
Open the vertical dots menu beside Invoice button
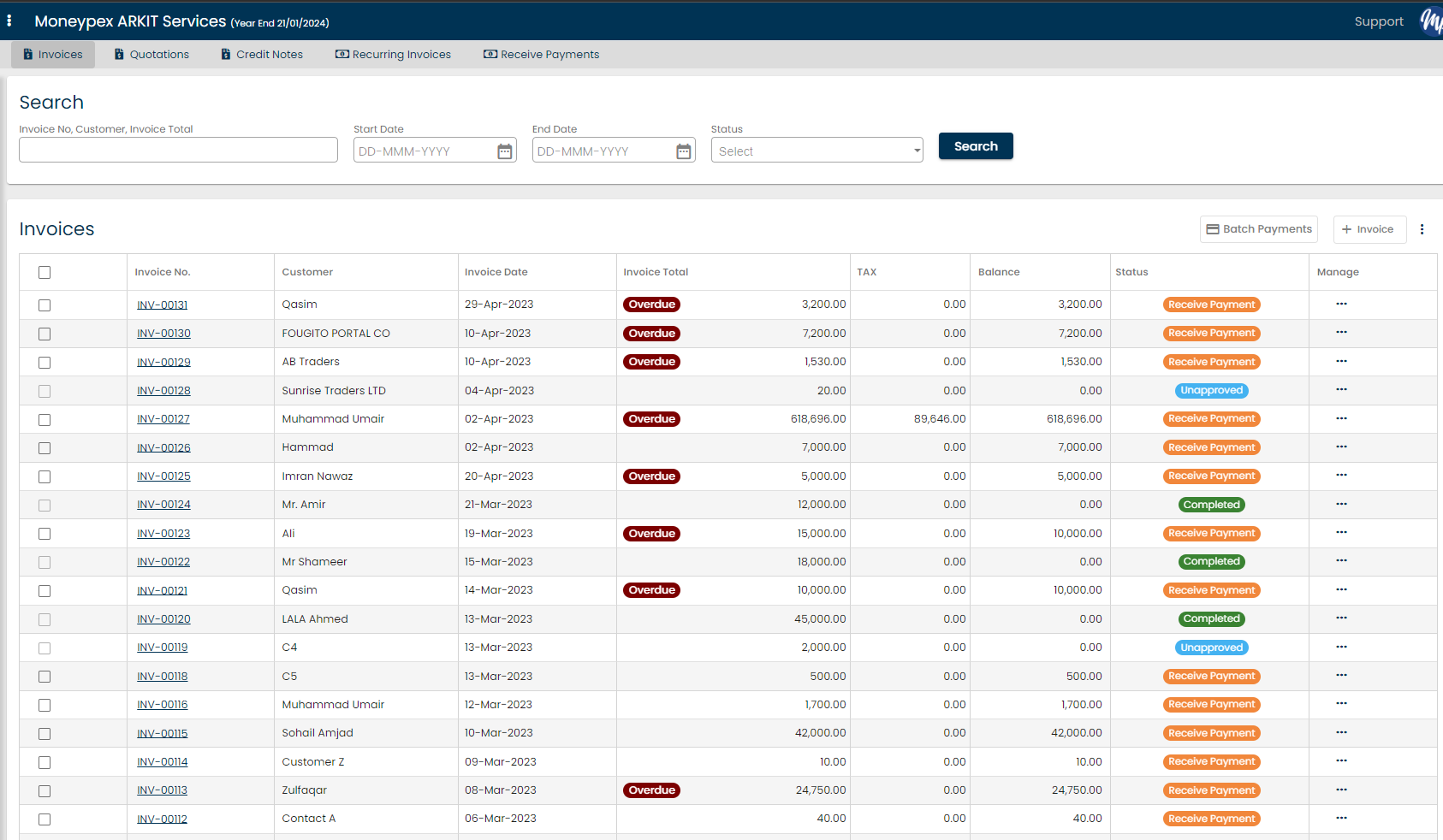(x=1422, y=229)
